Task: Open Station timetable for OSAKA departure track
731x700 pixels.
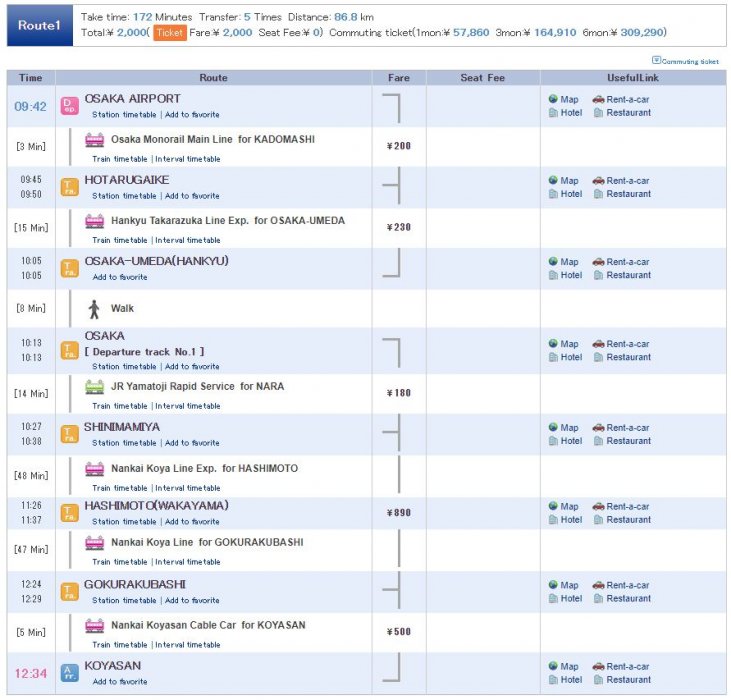Action: pyautogui.click(x=124, y=367)
